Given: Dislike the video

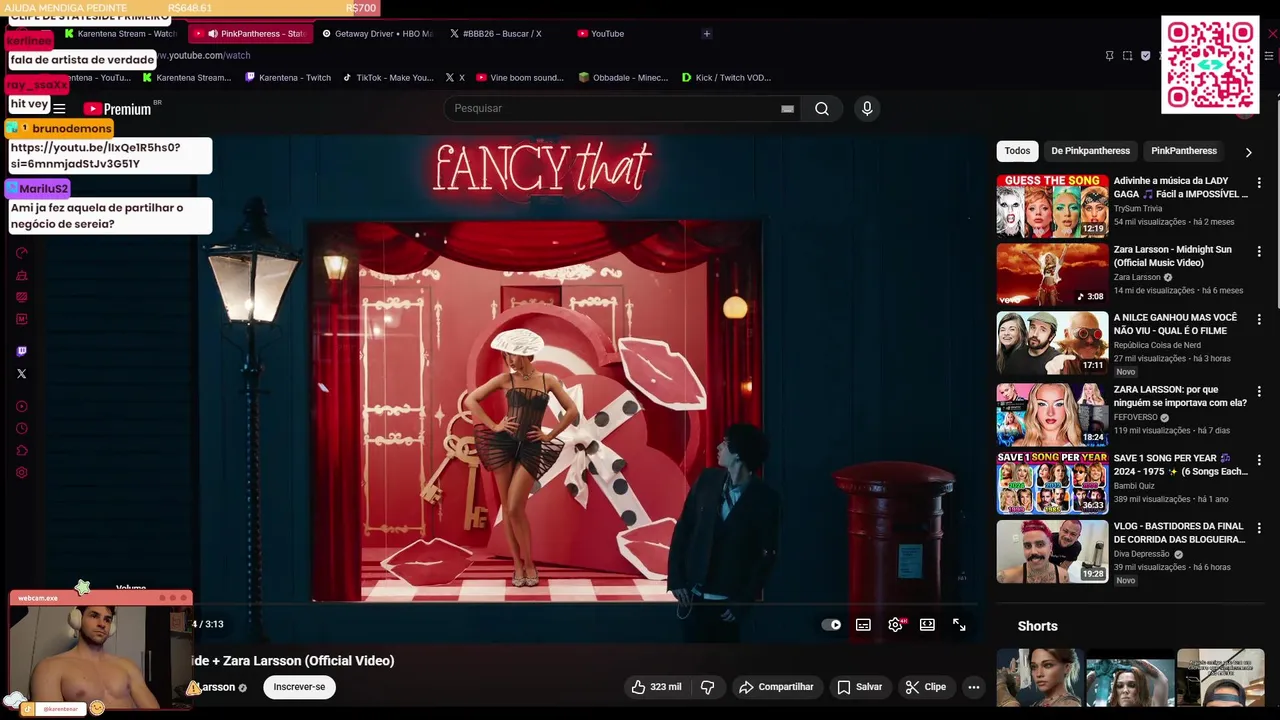Looking at the screenshot, I should [x=707, y=687].
